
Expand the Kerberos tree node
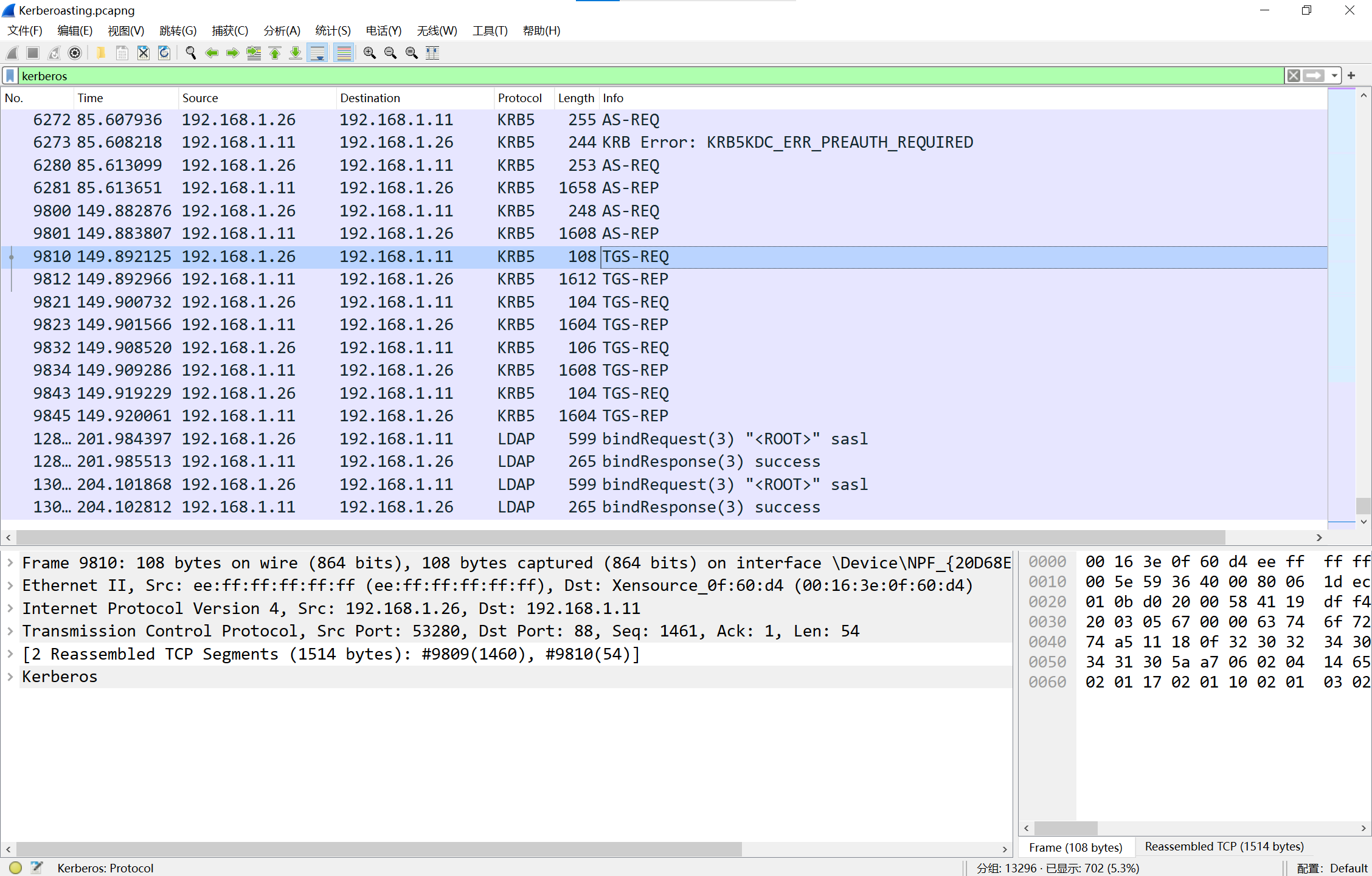(x=10, y=677)
